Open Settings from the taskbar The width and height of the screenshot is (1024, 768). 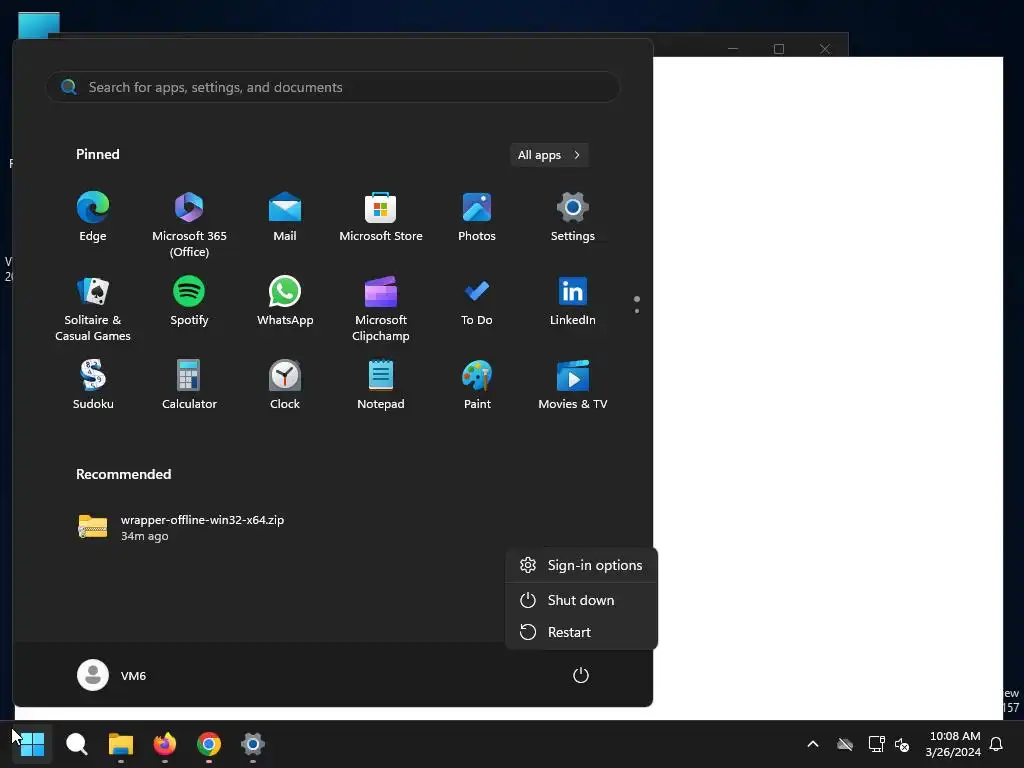click(253, 744)
